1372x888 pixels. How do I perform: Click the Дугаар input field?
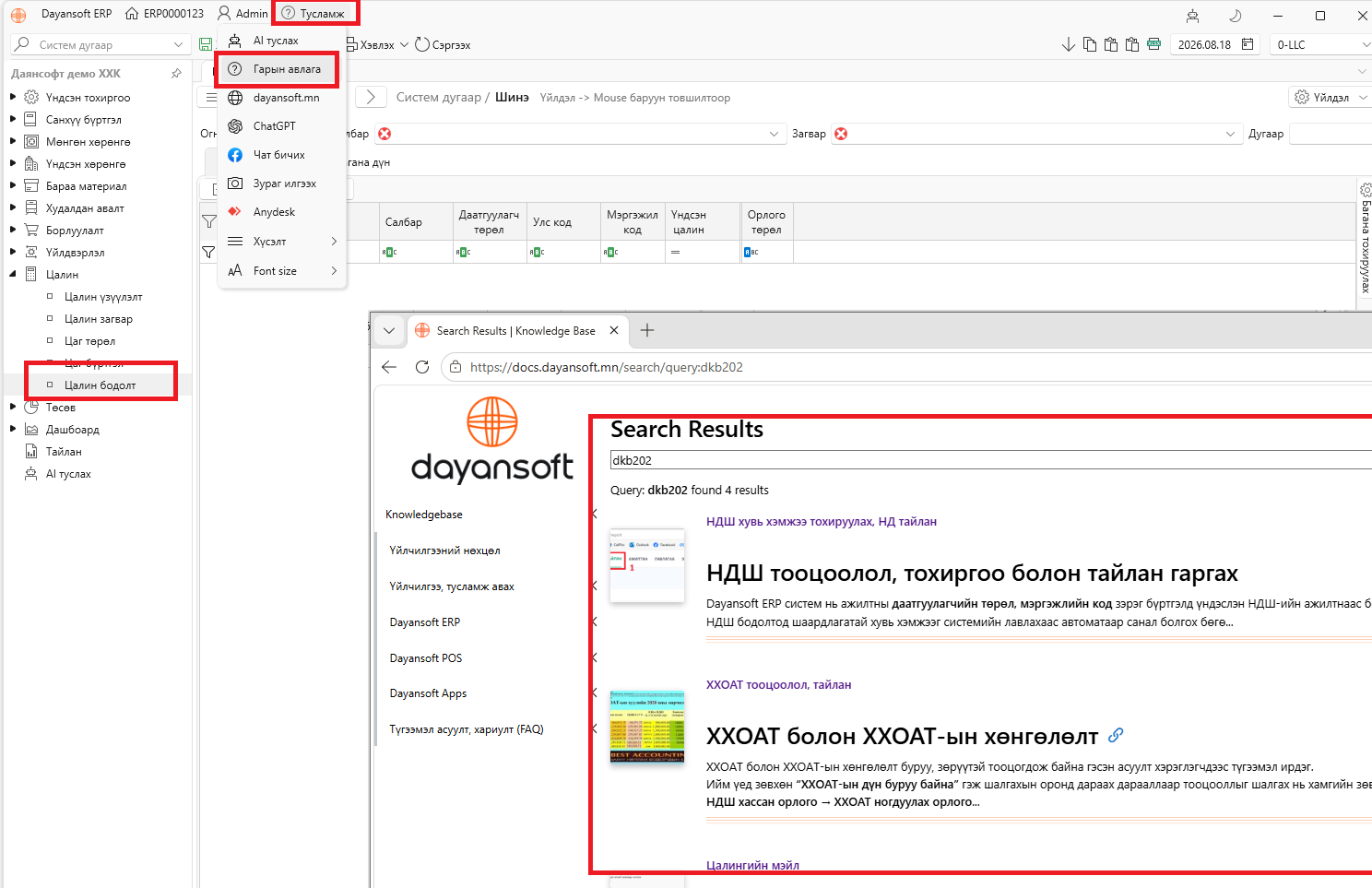1331,134
